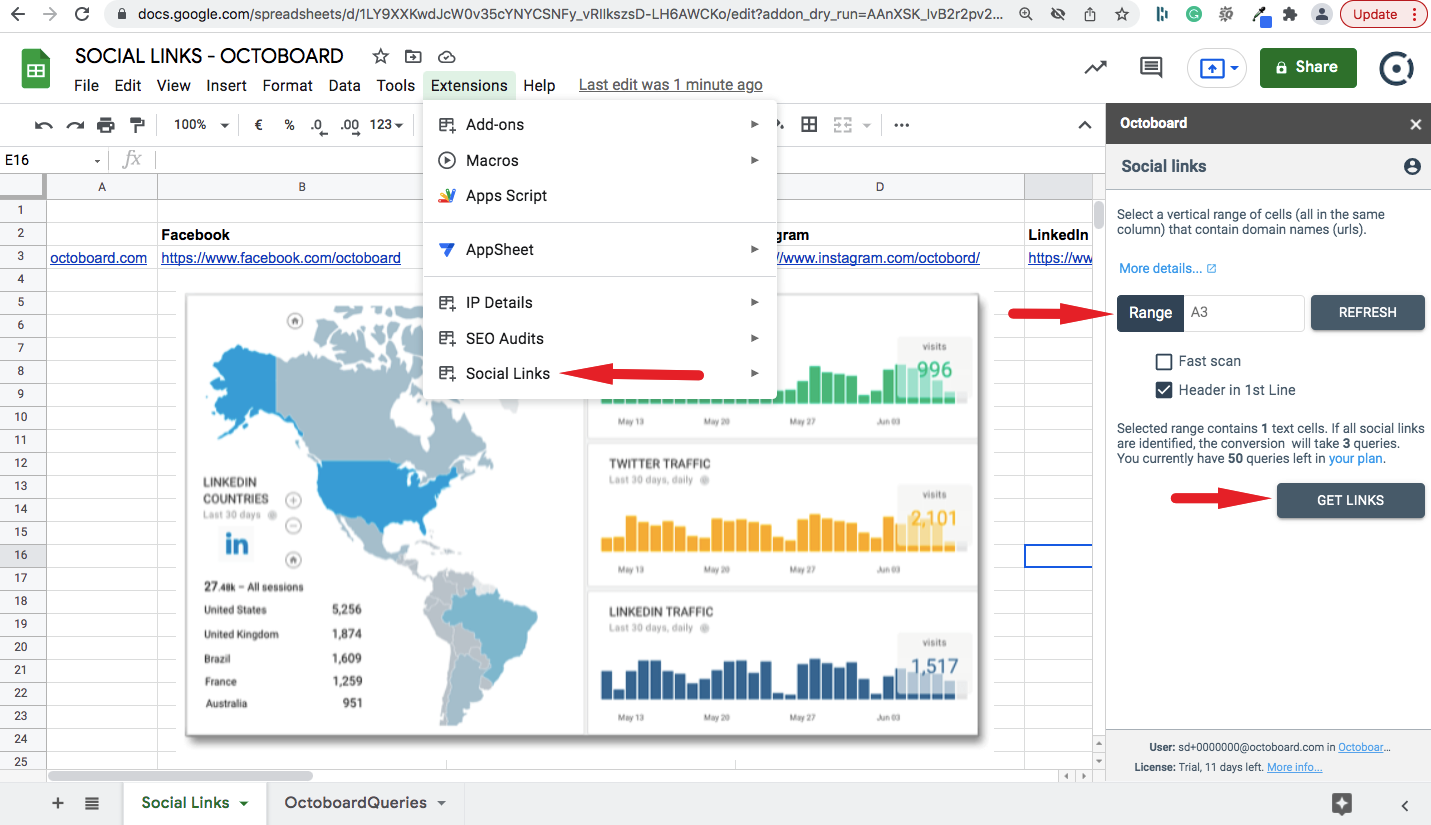This screenshot has height=825, width=1431.
Task: Open the OctoboardQueries tab arrow
Action: 442,803
